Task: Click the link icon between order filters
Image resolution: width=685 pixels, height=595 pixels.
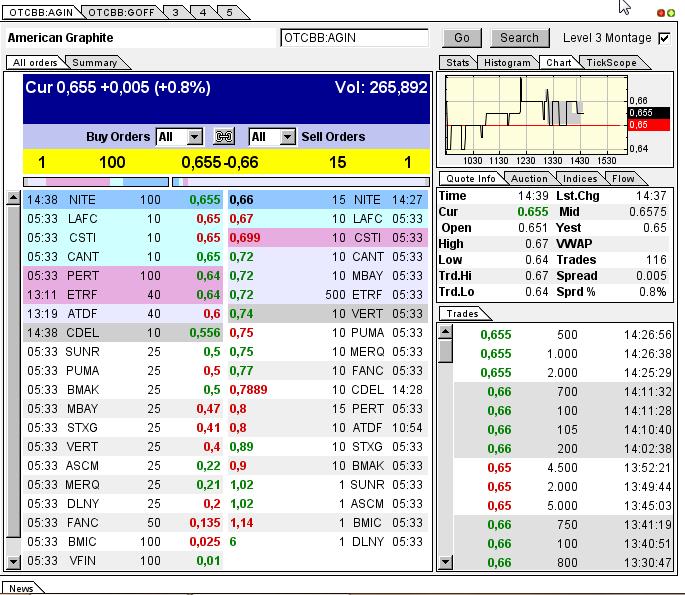Action: [224, 137]
